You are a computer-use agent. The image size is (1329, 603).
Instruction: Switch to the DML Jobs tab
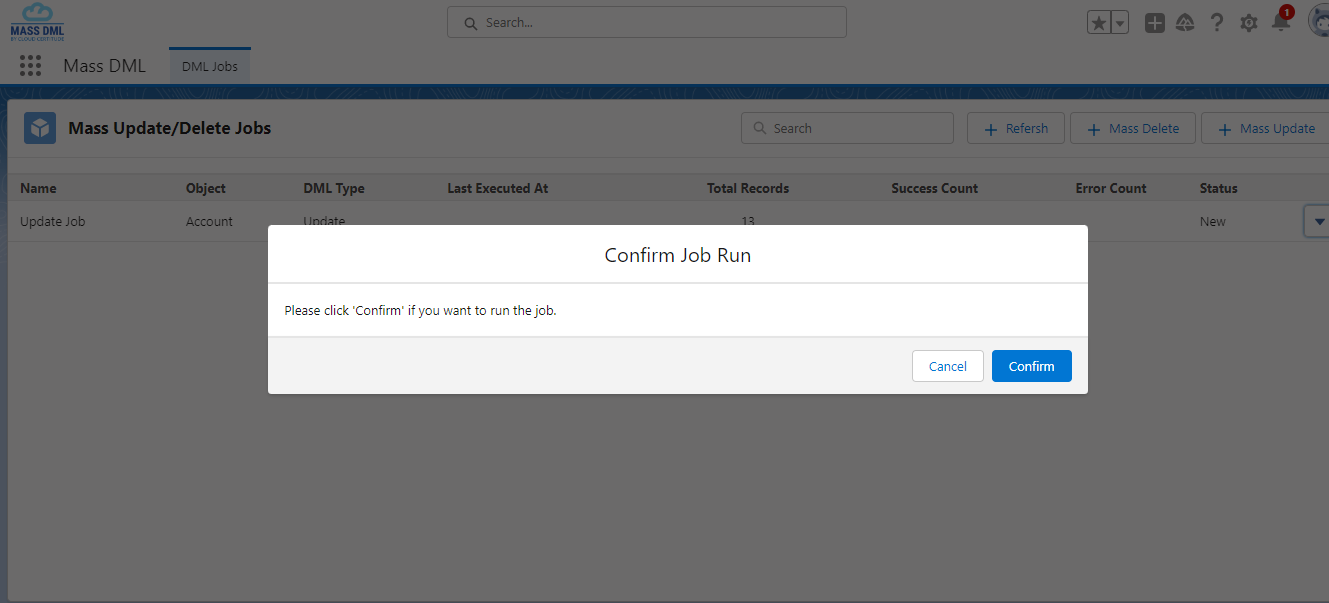pyautogui.click(x=210, y=66)
